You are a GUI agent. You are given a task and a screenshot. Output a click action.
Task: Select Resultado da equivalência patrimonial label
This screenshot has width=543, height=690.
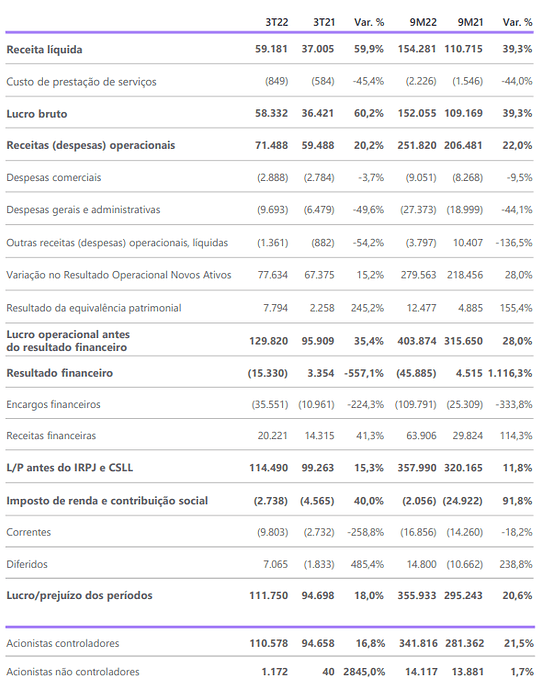94,308
